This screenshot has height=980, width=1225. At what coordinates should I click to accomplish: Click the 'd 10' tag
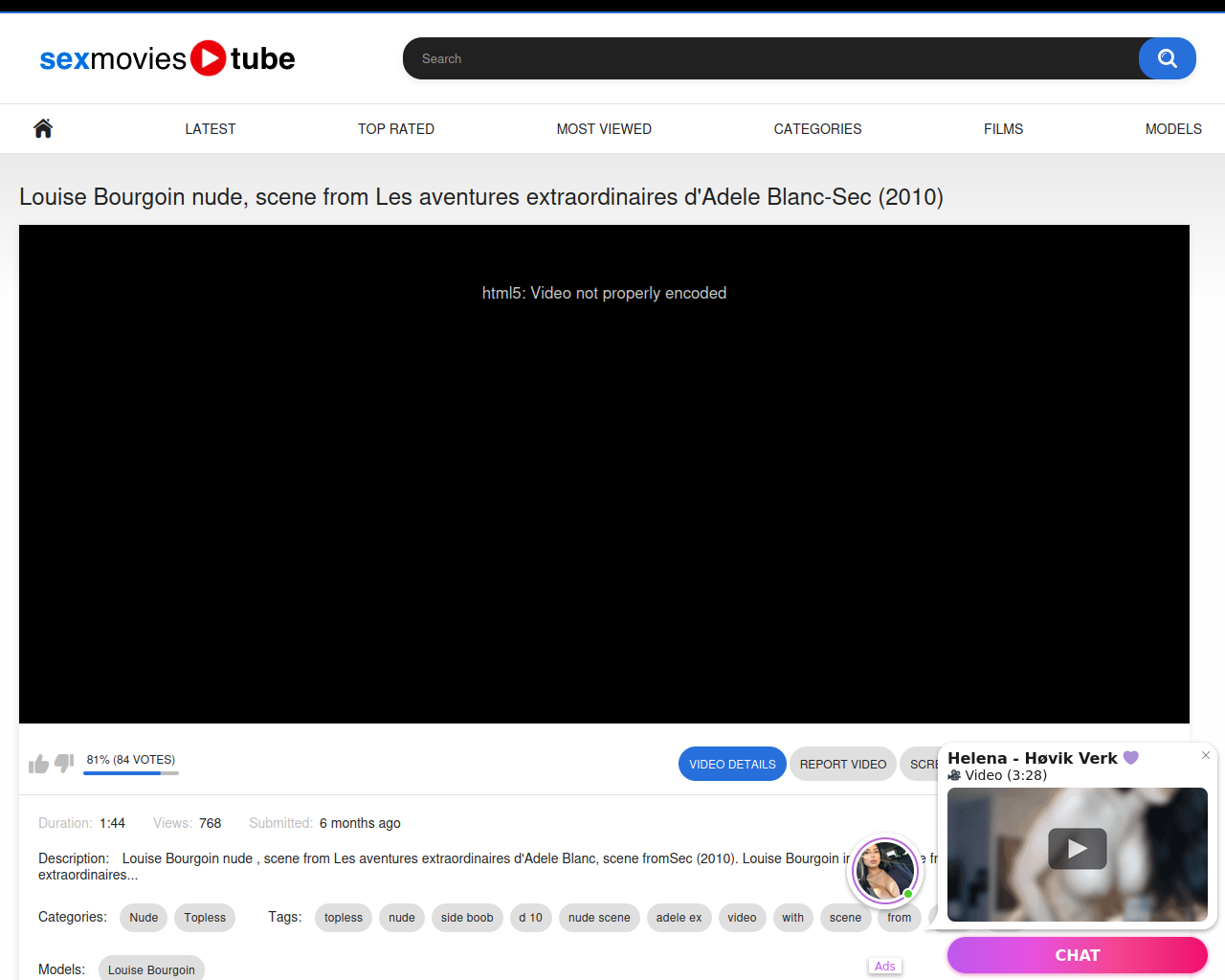click(x=530, y=918)
